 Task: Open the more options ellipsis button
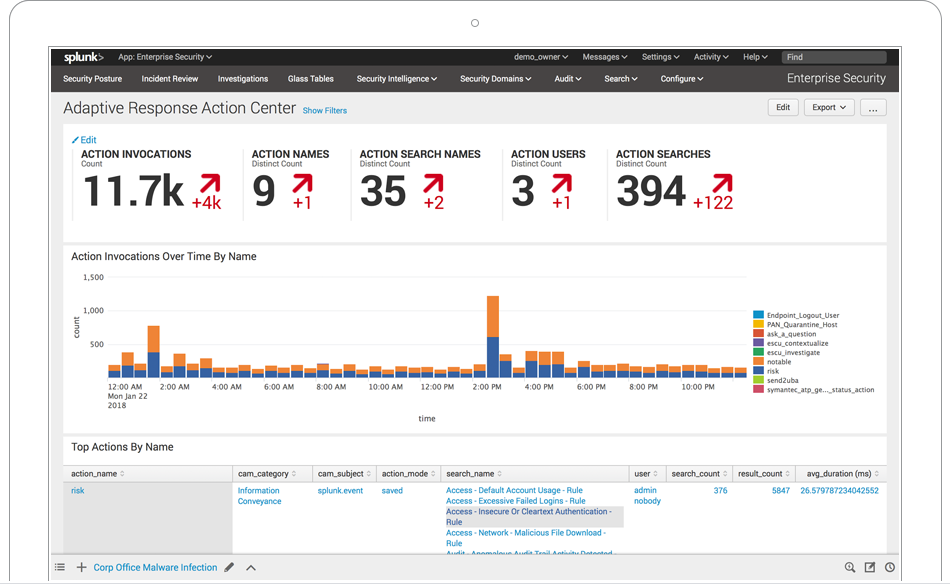pos(873,107)
